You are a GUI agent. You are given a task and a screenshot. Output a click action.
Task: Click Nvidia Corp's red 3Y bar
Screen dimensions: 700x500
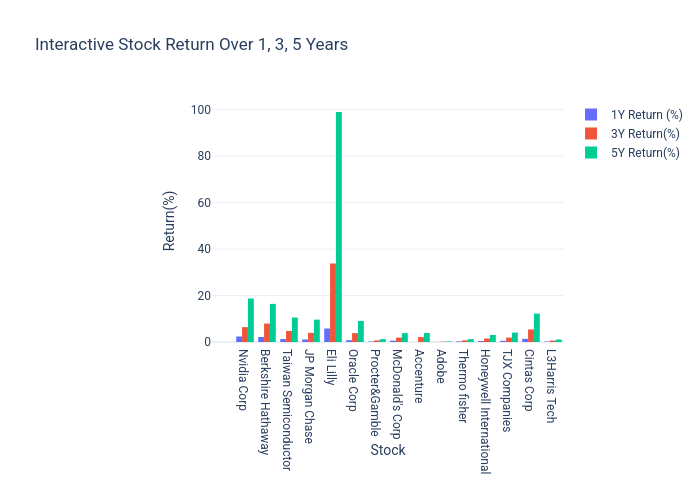pos(245,334)
